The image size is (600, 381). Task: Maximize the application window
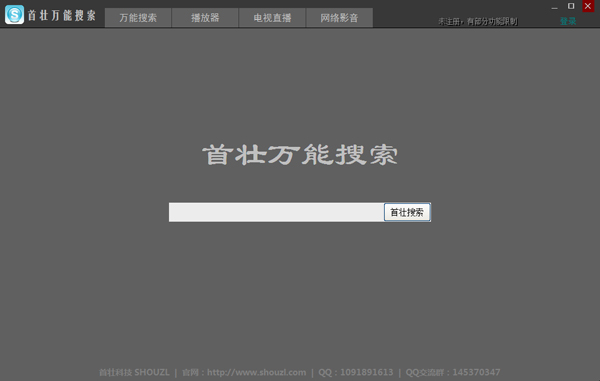tap(571, 6)
